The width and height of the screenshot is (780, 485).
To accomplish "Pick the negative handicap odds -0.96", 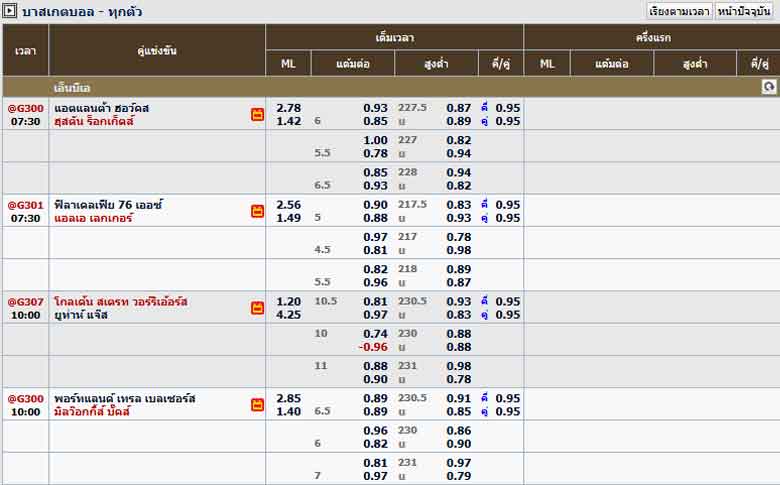I will 374,347.
